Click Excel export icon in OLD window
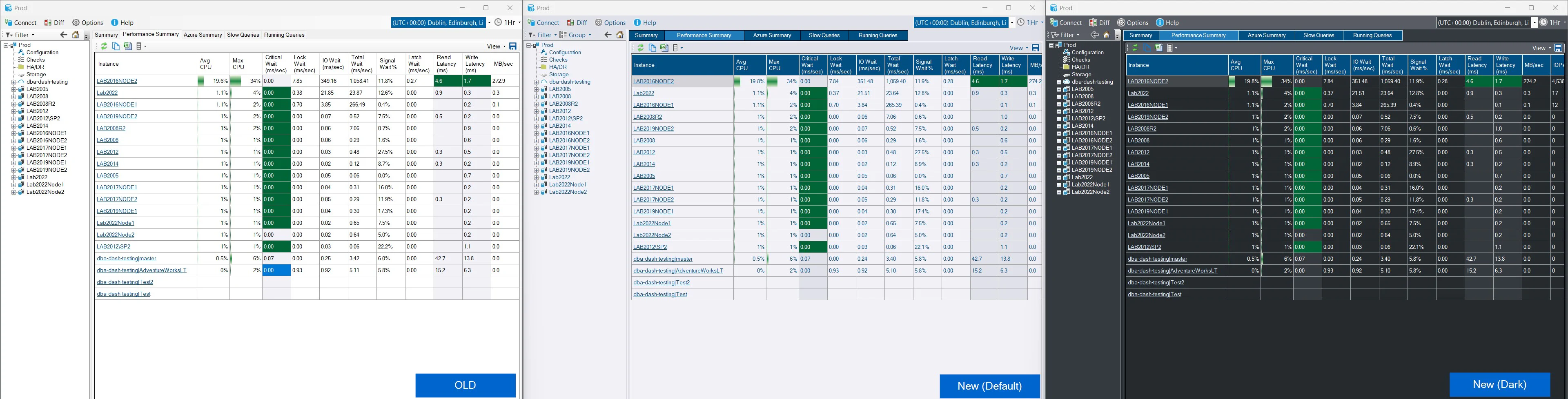 tap(128, 46)
